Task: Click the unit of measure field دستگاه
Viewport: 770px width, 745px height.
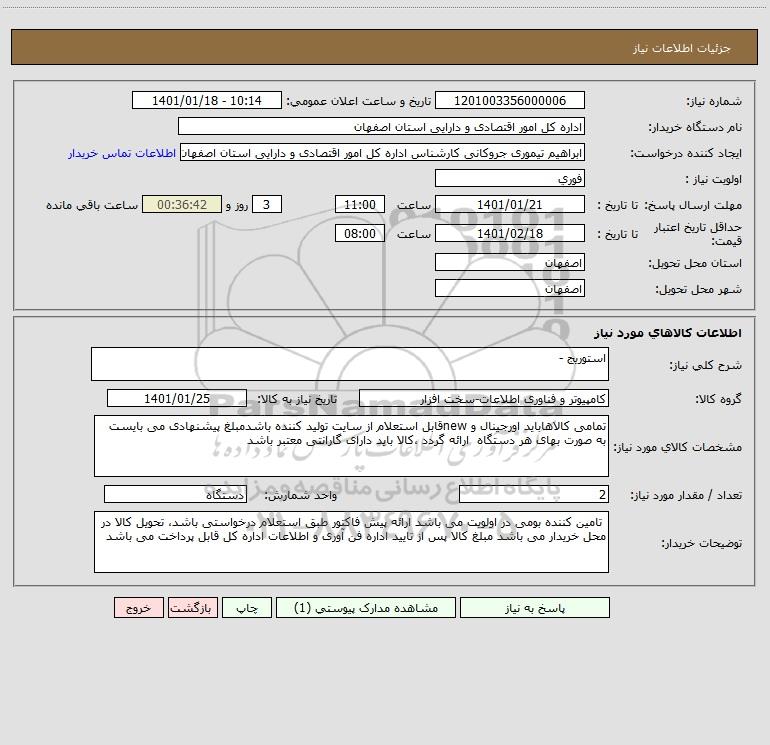Action: pyautogui.click(x=175, y=494)
